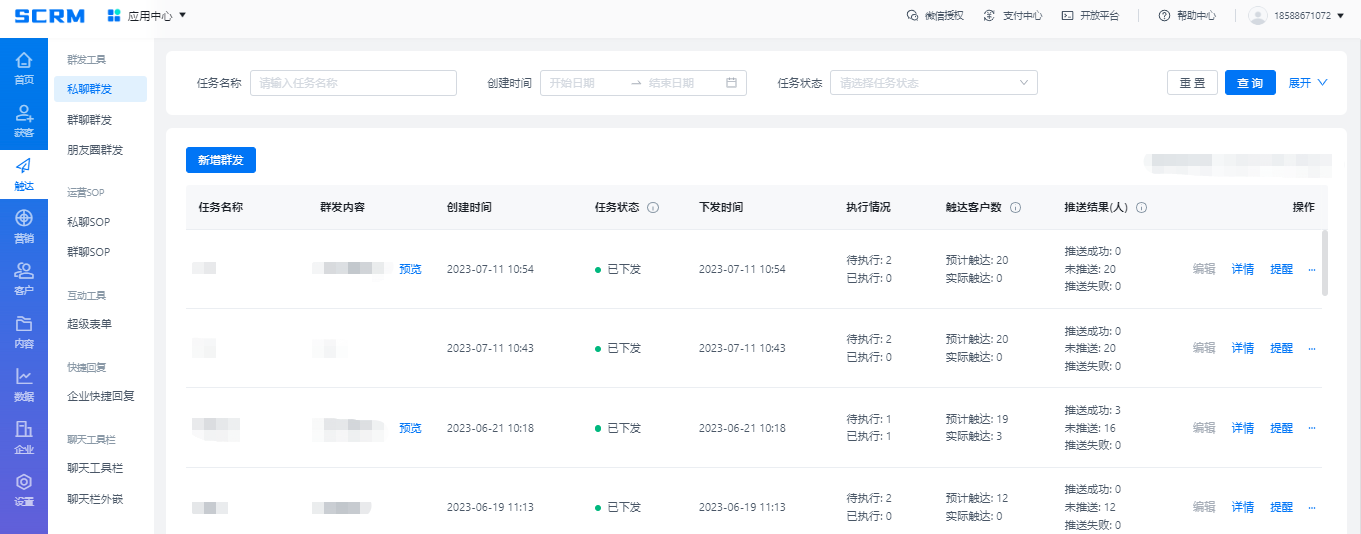Open the 营销 marketing sidebar icon

click(x=23, y=226)
